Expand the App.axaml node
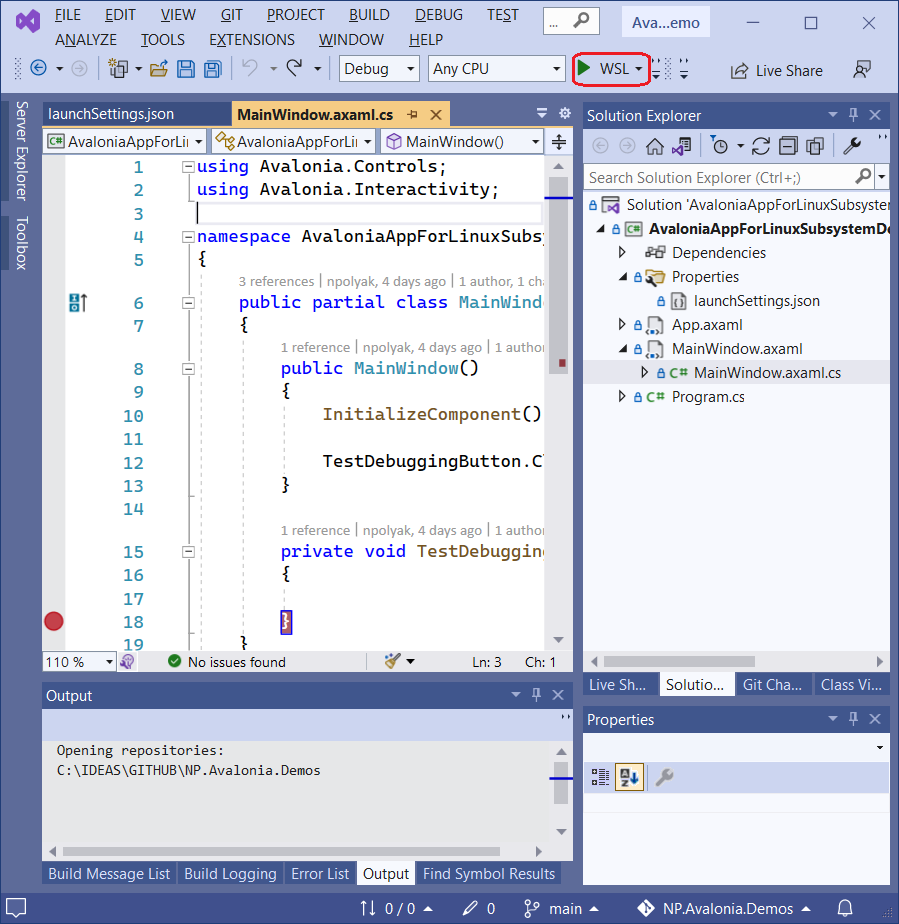The width and height of the screenshot is (899, 924). pyautogui.click(x=622, y=324)
